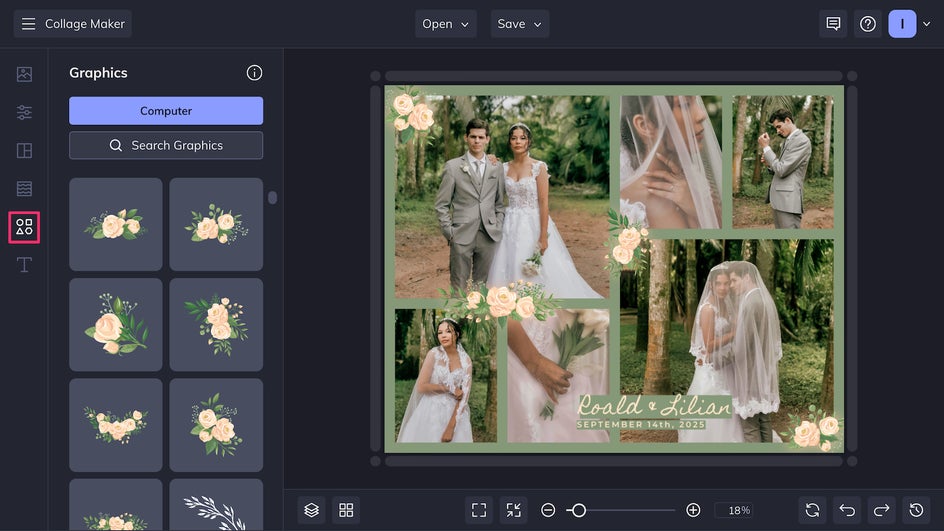Click the Computer upload button
This screenshot has height=531, width=944.
coord(166,111)
